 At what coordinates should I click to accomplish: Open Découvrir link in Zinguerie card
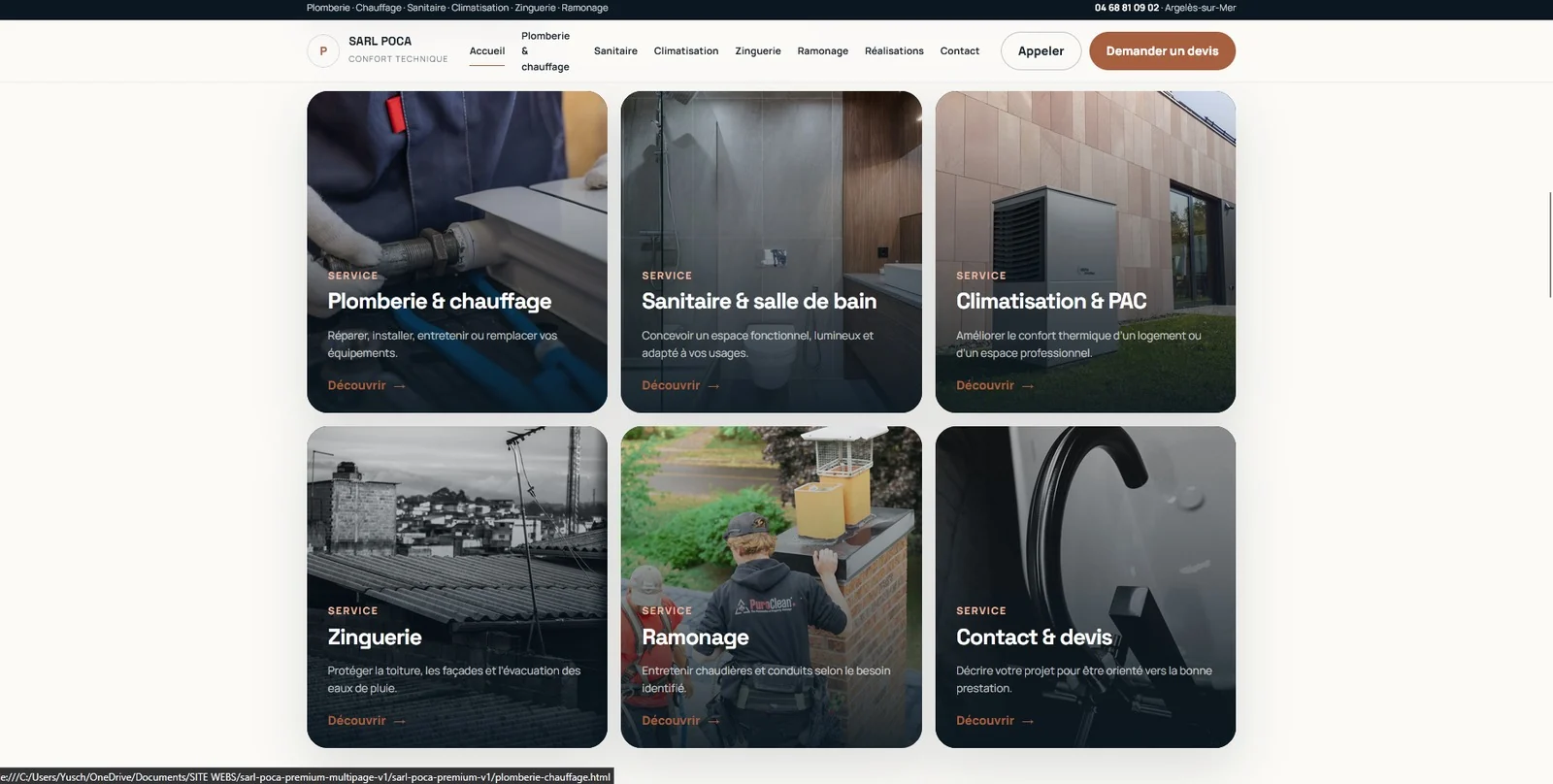pos(367,721)
